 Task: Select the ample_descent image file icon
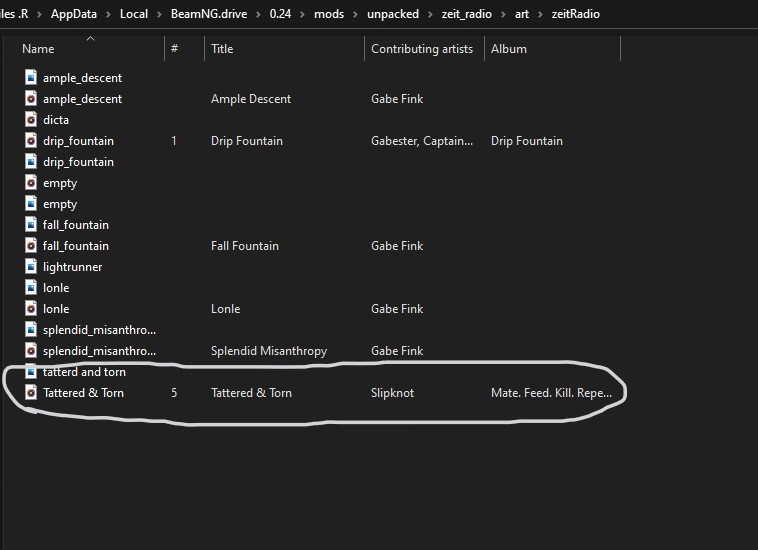[x=31, y=77]
